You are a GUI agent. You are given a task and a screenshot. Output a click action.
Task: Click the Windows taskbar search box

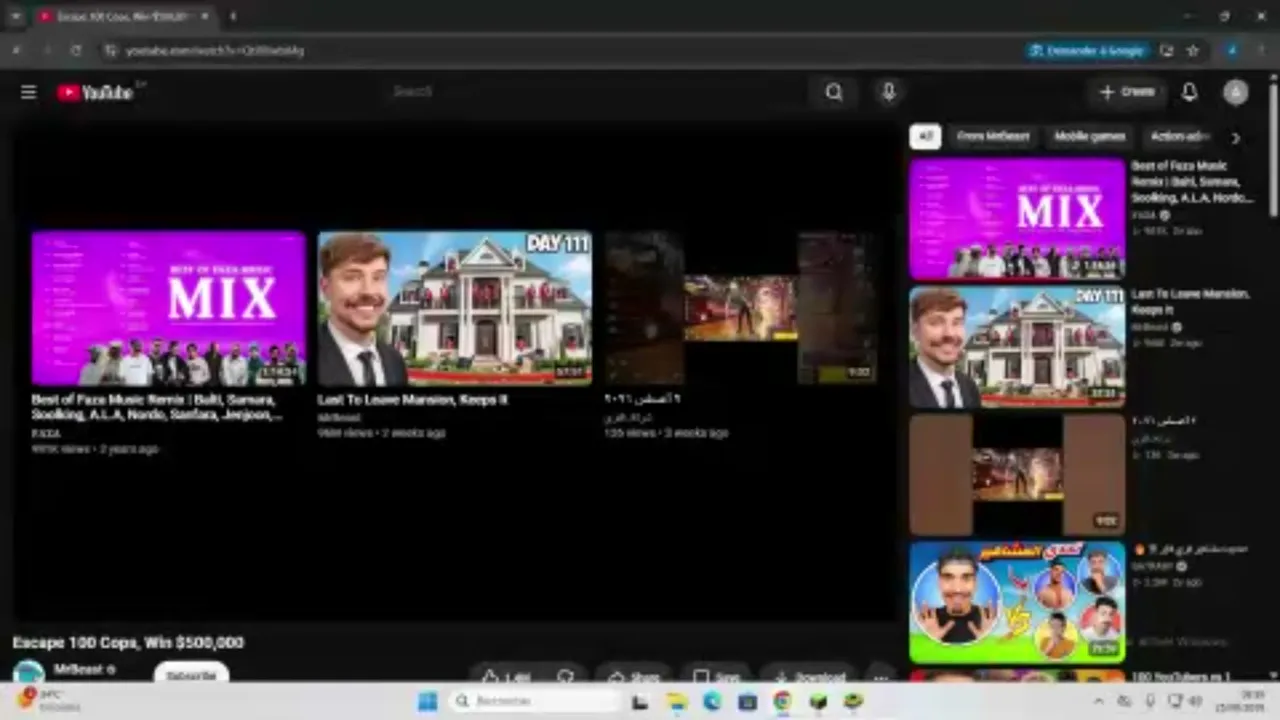[x=533, y=701]
